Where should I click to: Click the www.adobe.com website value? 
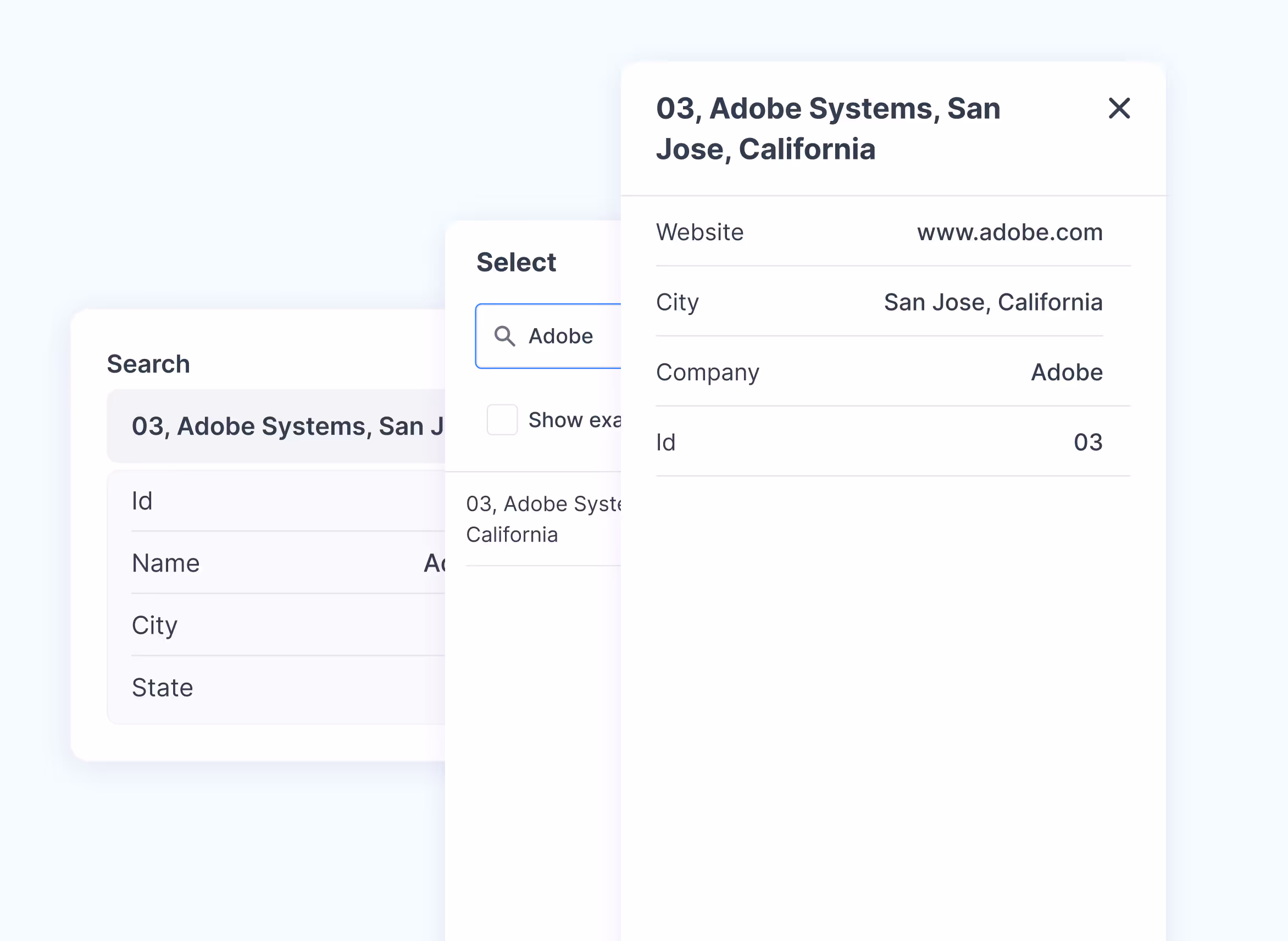pos(1009,233)
